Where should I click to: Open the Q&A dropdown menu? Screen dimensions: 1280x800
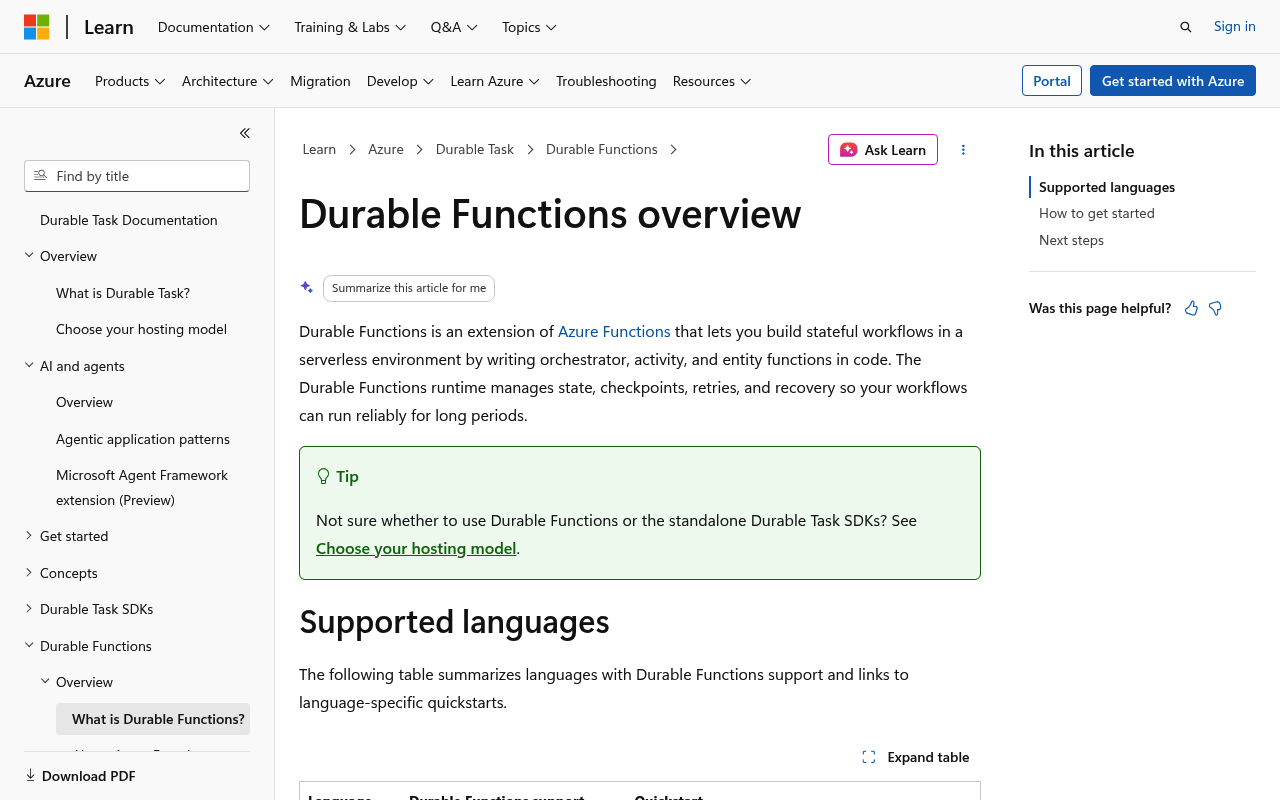pos(454,27)
